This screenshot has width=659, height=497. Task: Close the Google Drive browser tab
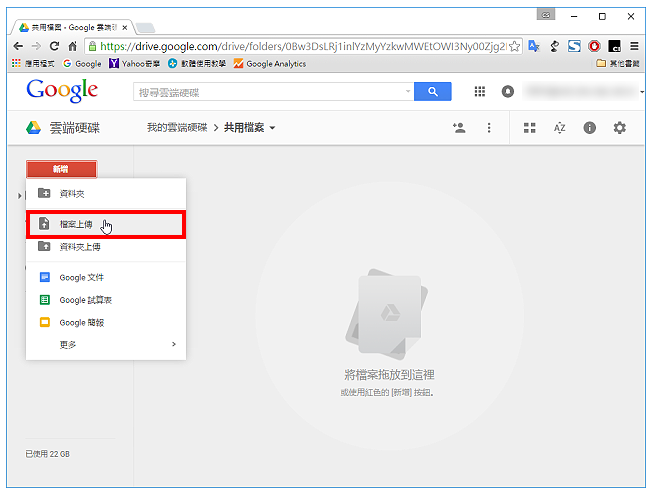[124, 28]
